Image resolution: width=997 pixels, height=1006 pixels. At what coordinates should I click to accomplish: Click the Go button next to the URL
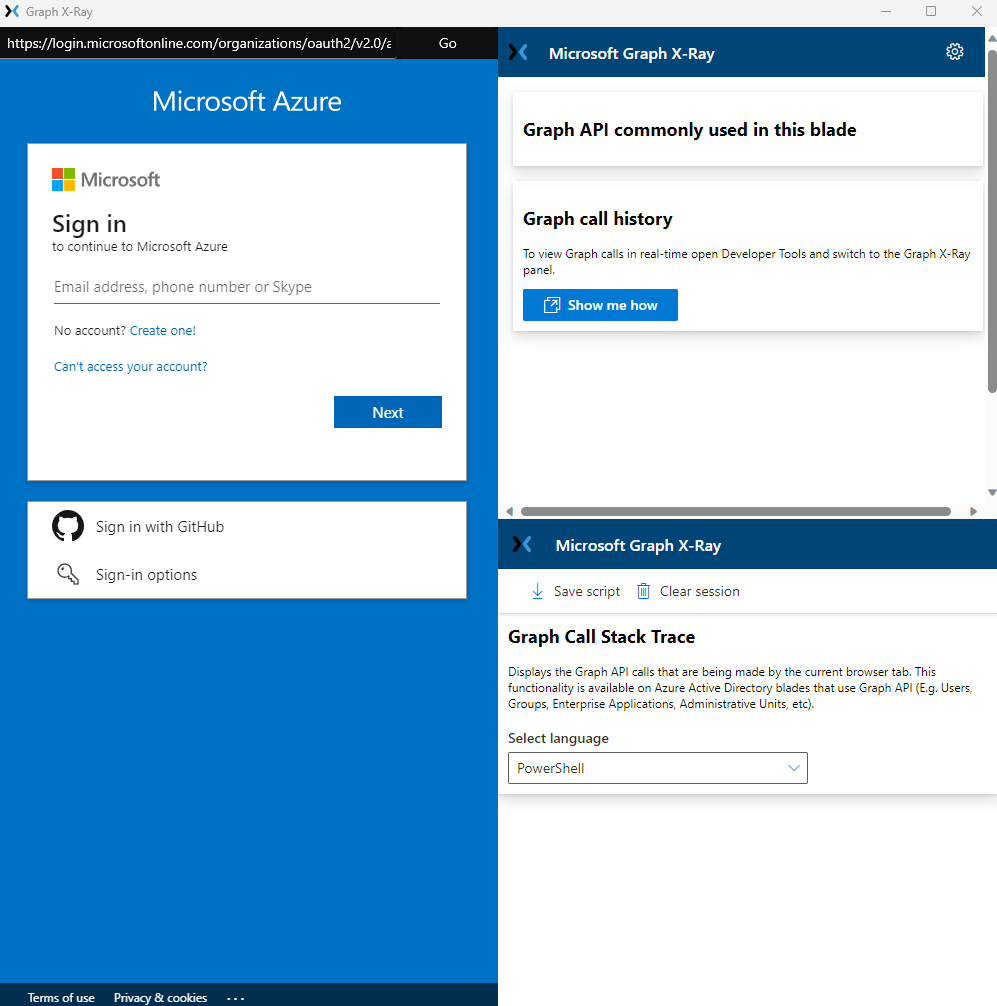pos(447,43)
